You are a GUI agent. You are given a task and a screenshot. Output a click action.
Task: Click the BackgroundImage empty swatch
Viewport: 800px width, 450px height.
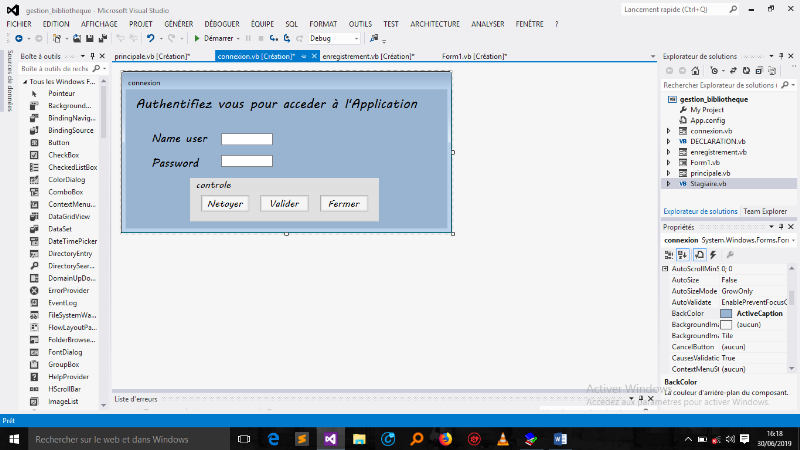coord(726,324)
